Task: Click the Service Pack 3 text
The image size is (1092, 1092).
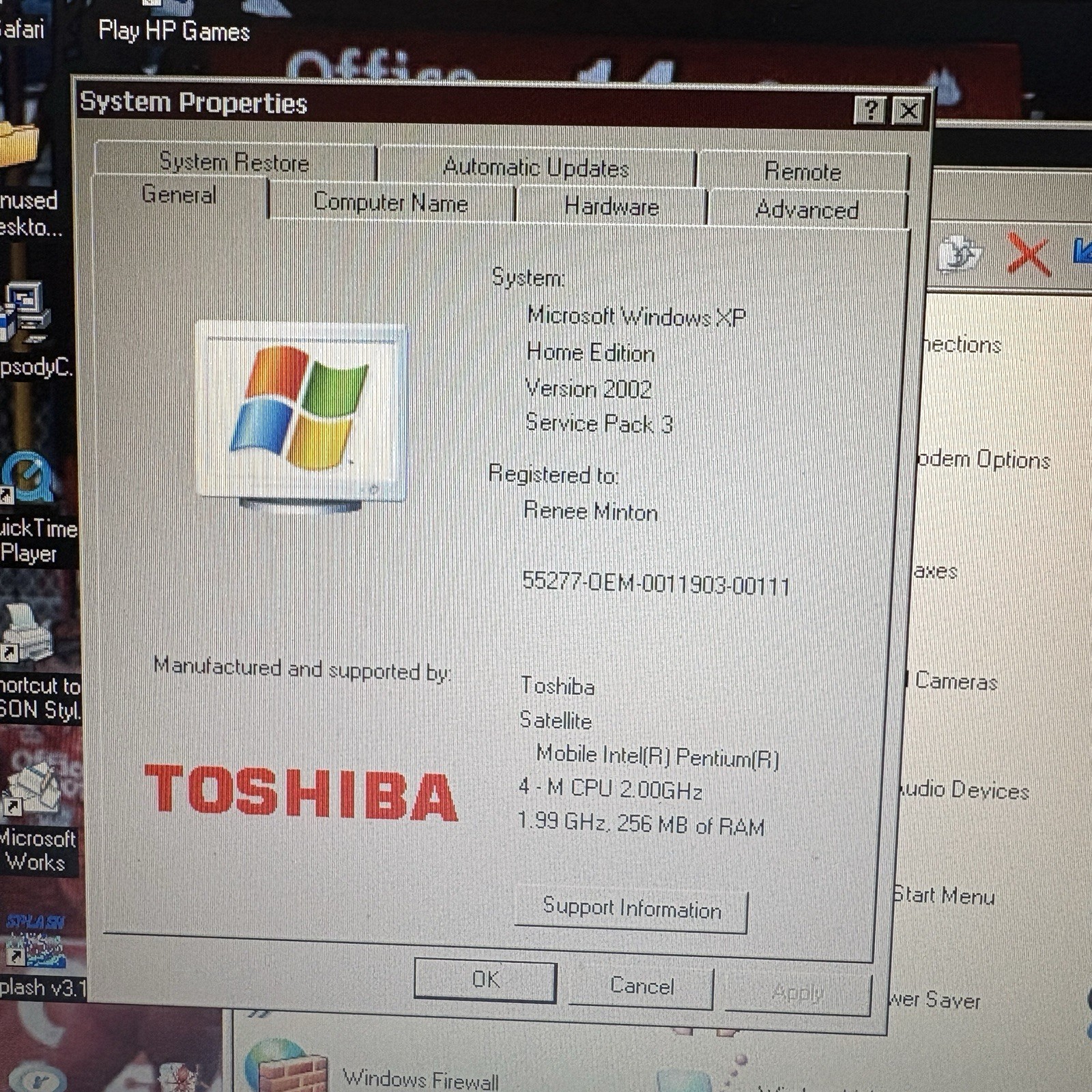Action: [599, 423]
